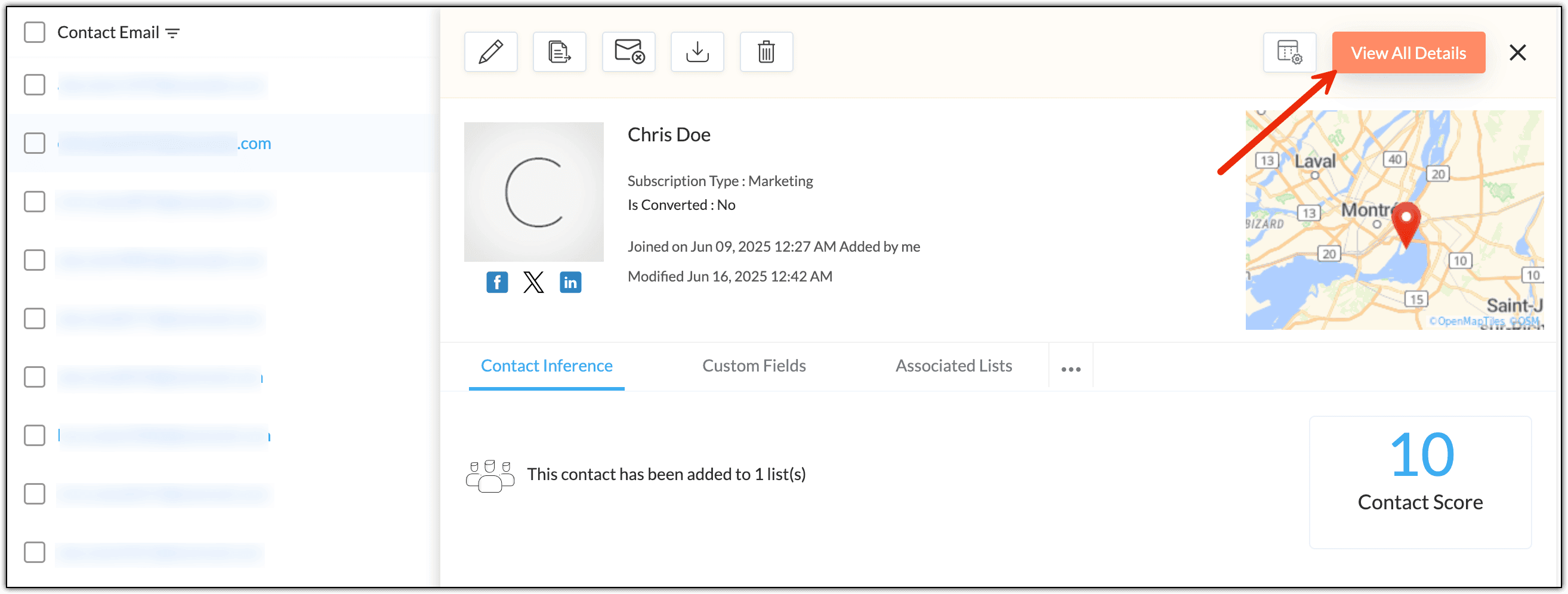Click the download contact icon
The height and width of the screenshot is (594, 1568).
tap(697, 52)
